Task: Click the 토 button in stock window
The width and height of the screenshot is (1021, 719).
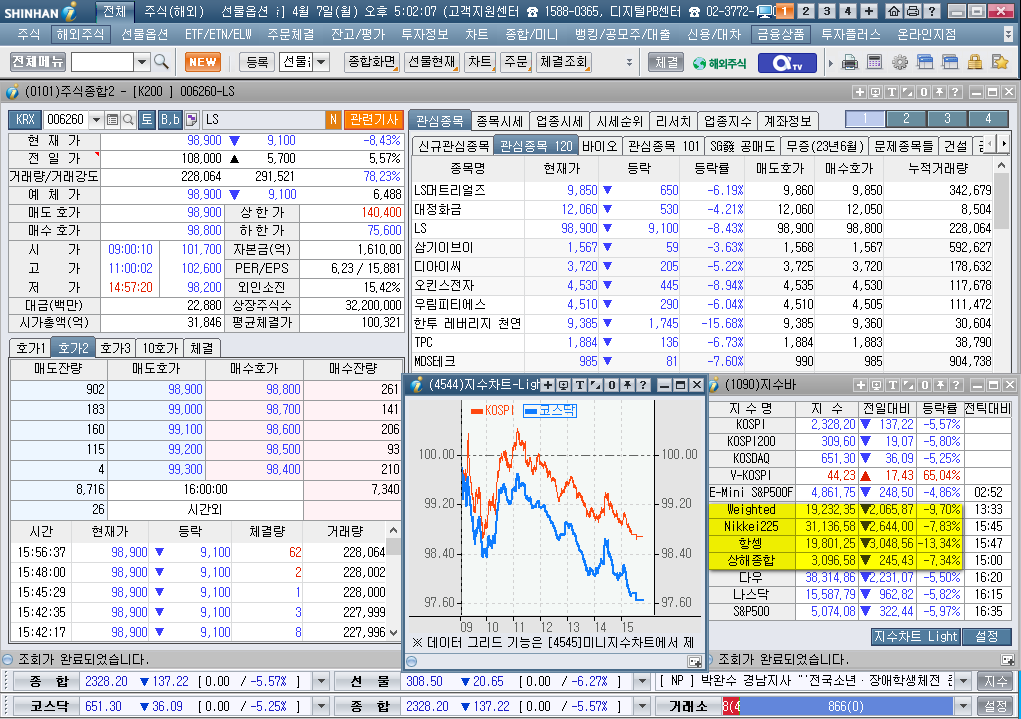Action: click(x=147, y=120)
